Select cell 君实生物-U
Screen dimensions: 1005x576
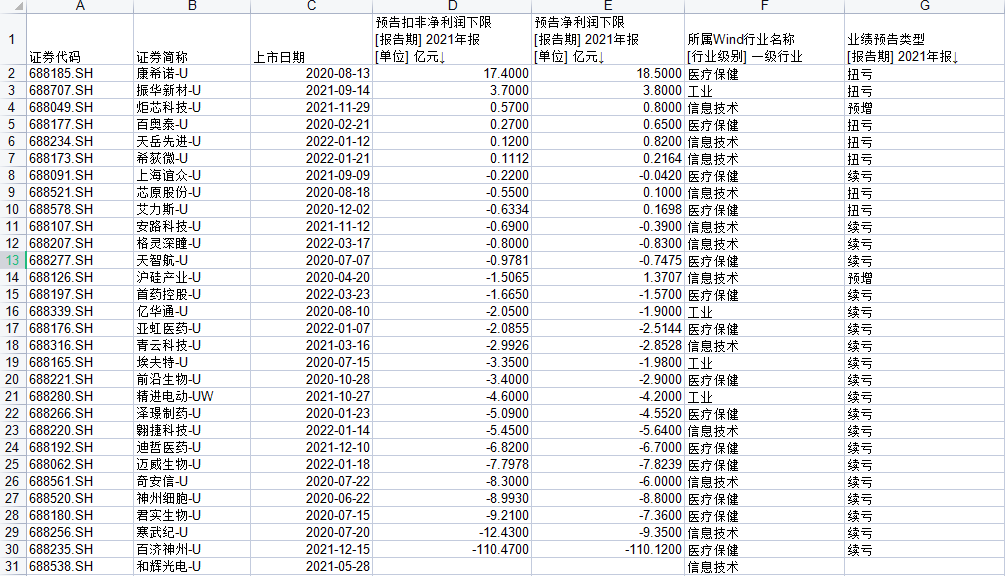point(192,514)
